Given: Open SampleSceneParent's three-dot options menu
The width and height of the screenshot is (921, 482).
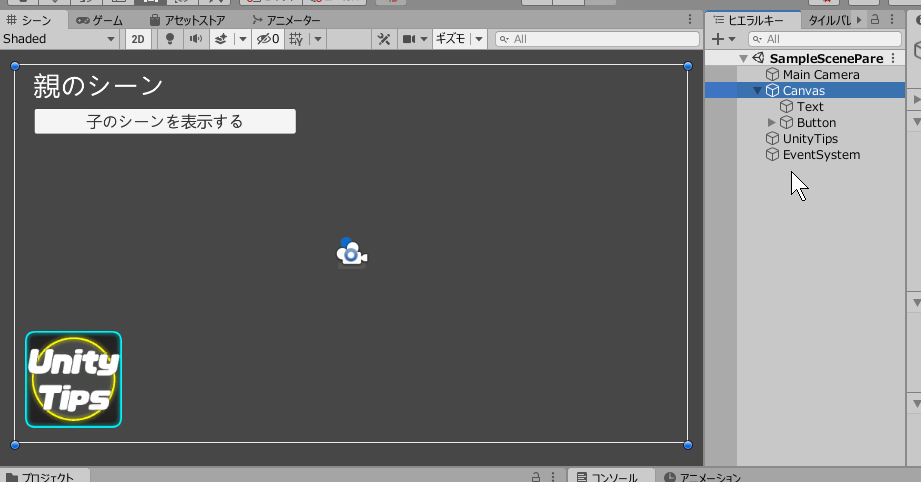Looking at the screenshot, I should (x=893, y=58).
